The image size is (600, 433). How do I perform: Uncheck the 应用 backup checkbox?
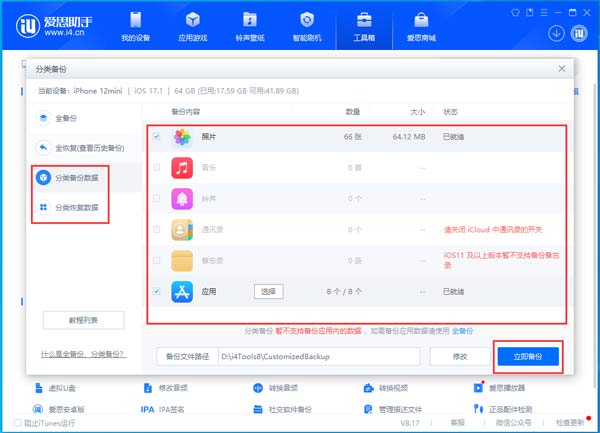156,291
